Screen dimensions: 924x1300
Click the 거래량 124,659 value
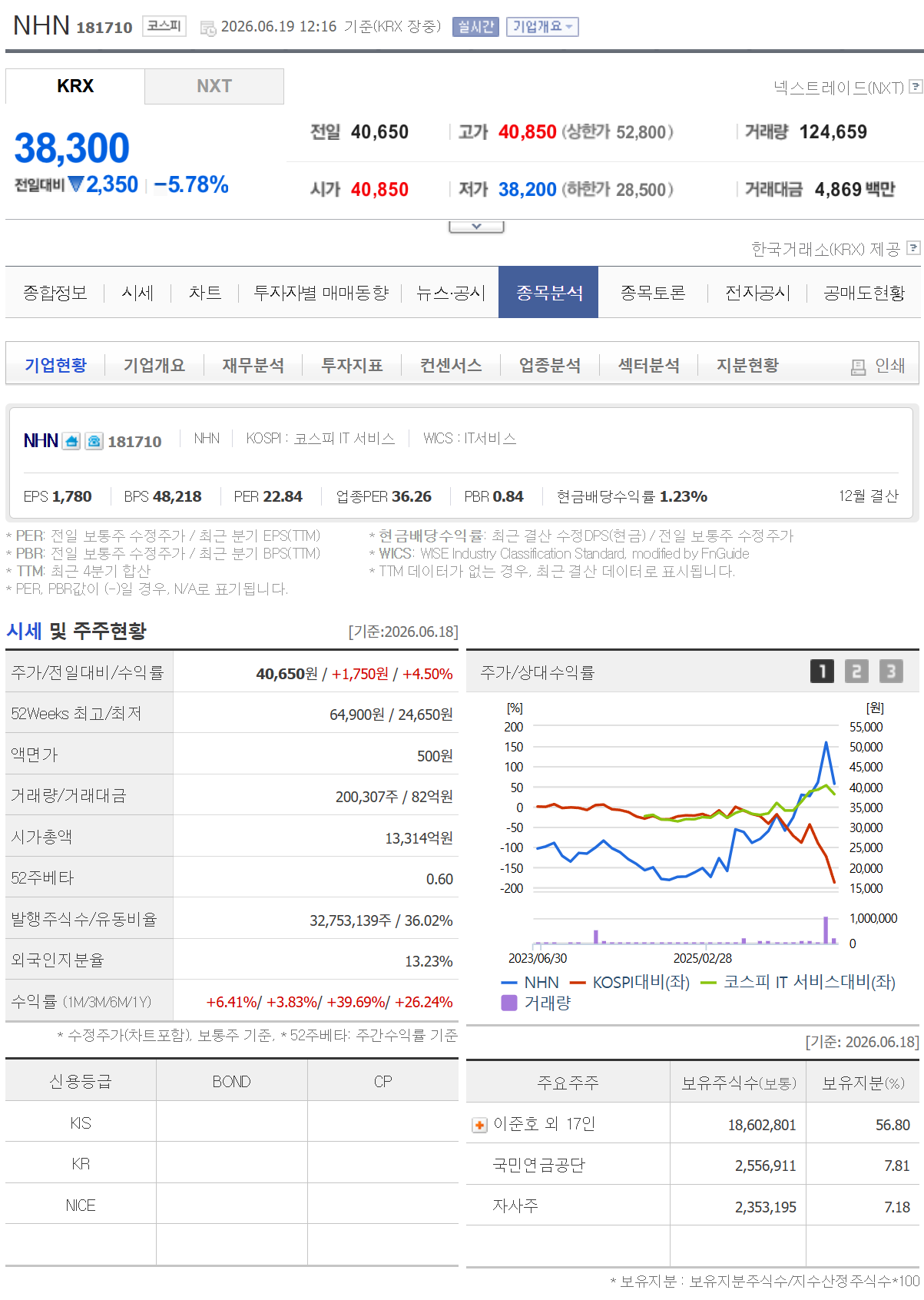click(833, 132)
